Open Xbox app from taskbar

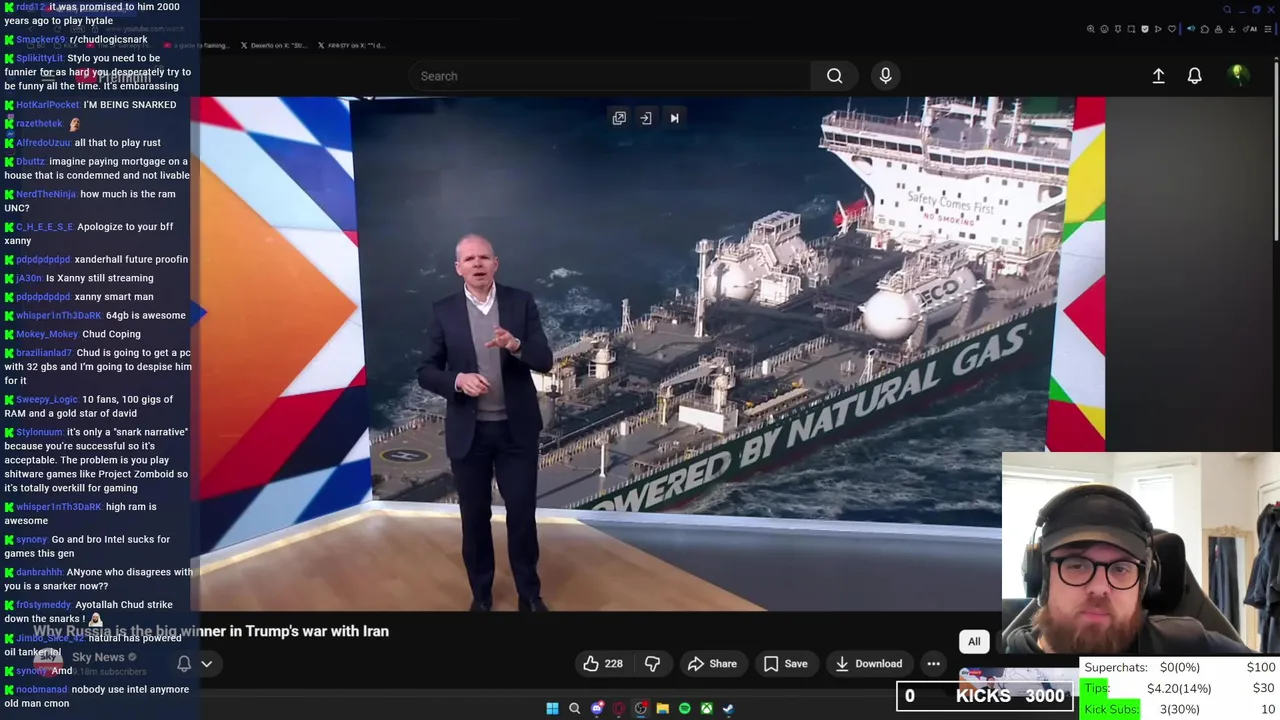706,708
